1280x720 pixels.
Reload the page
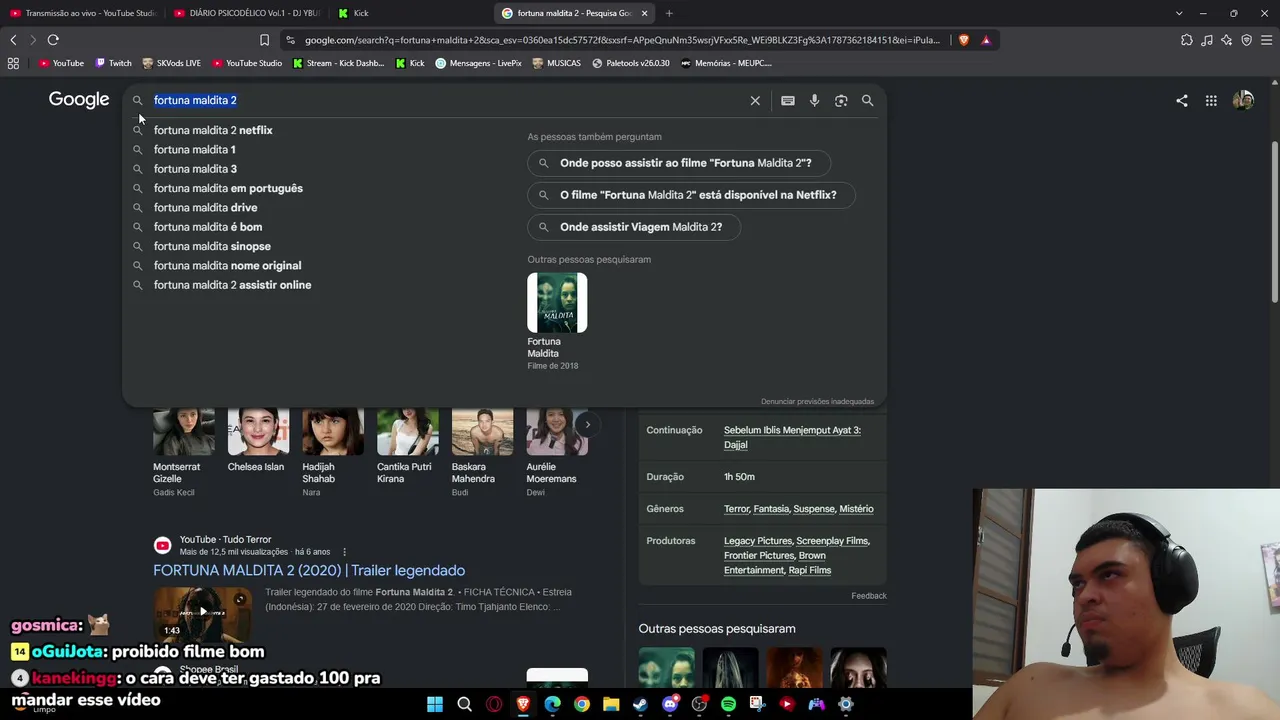[53, 40]
